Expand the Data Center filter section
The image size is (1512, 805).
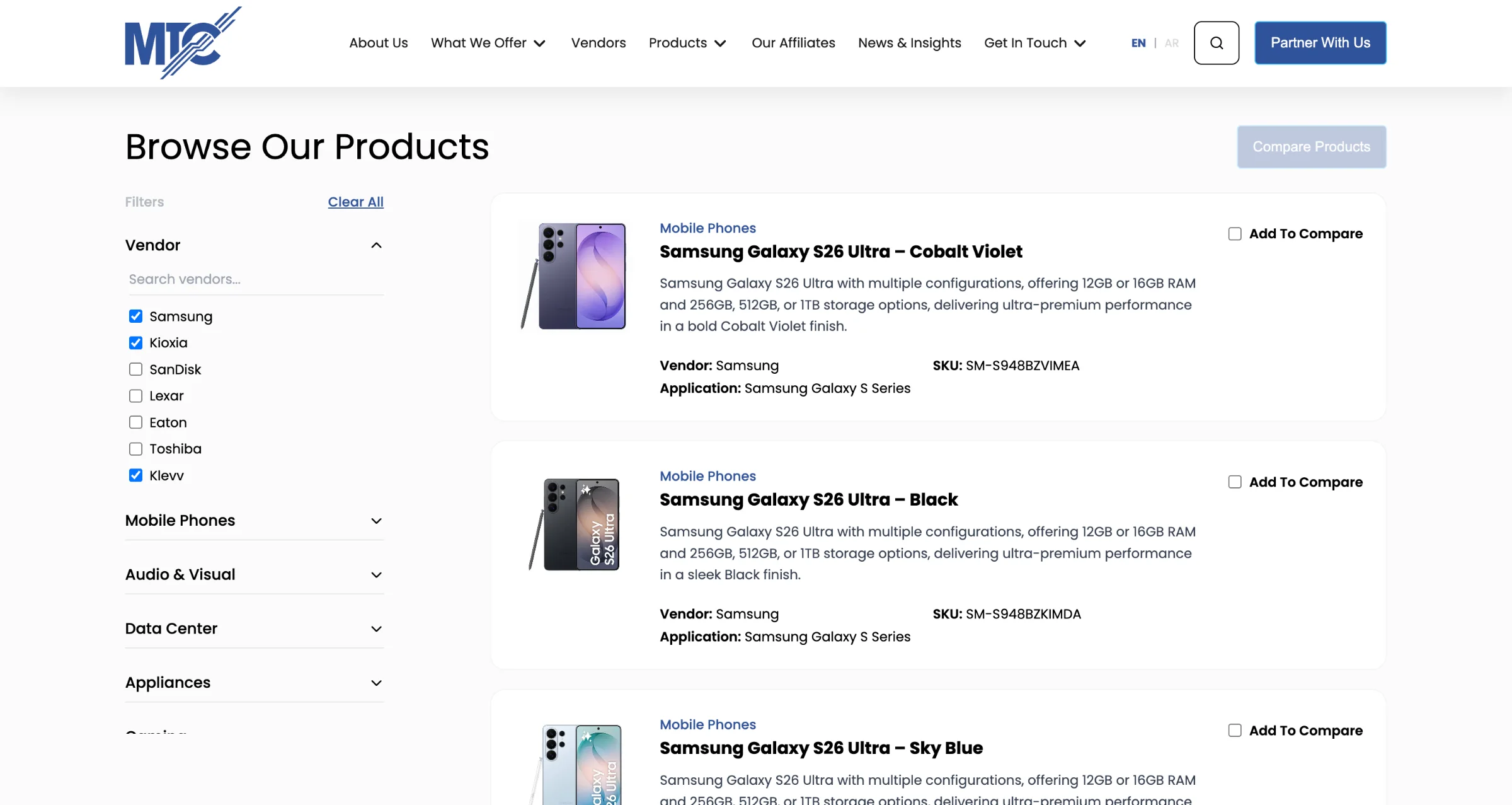coord(255,628)
